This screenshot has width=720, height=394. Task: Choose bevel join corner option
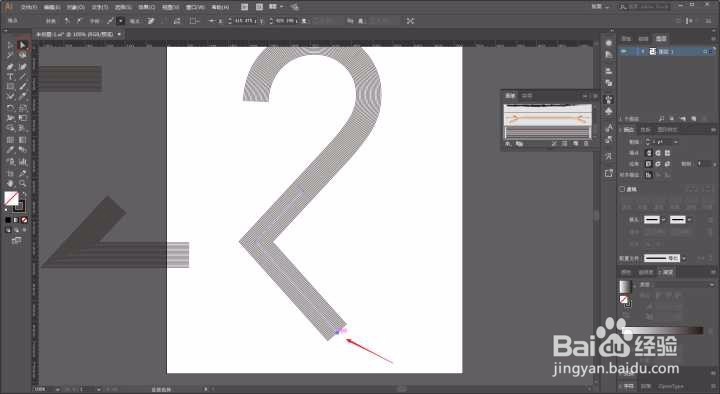(667, 163)
